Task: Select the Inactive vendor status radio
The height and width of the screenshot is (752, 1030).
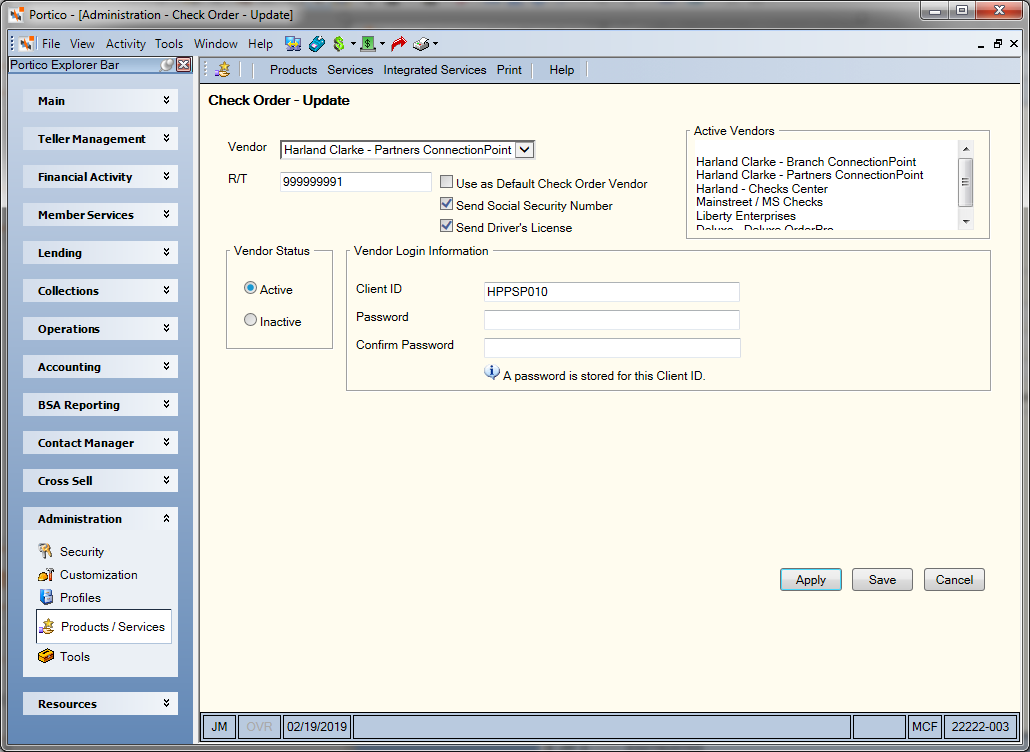Action: tap(250, 320)
